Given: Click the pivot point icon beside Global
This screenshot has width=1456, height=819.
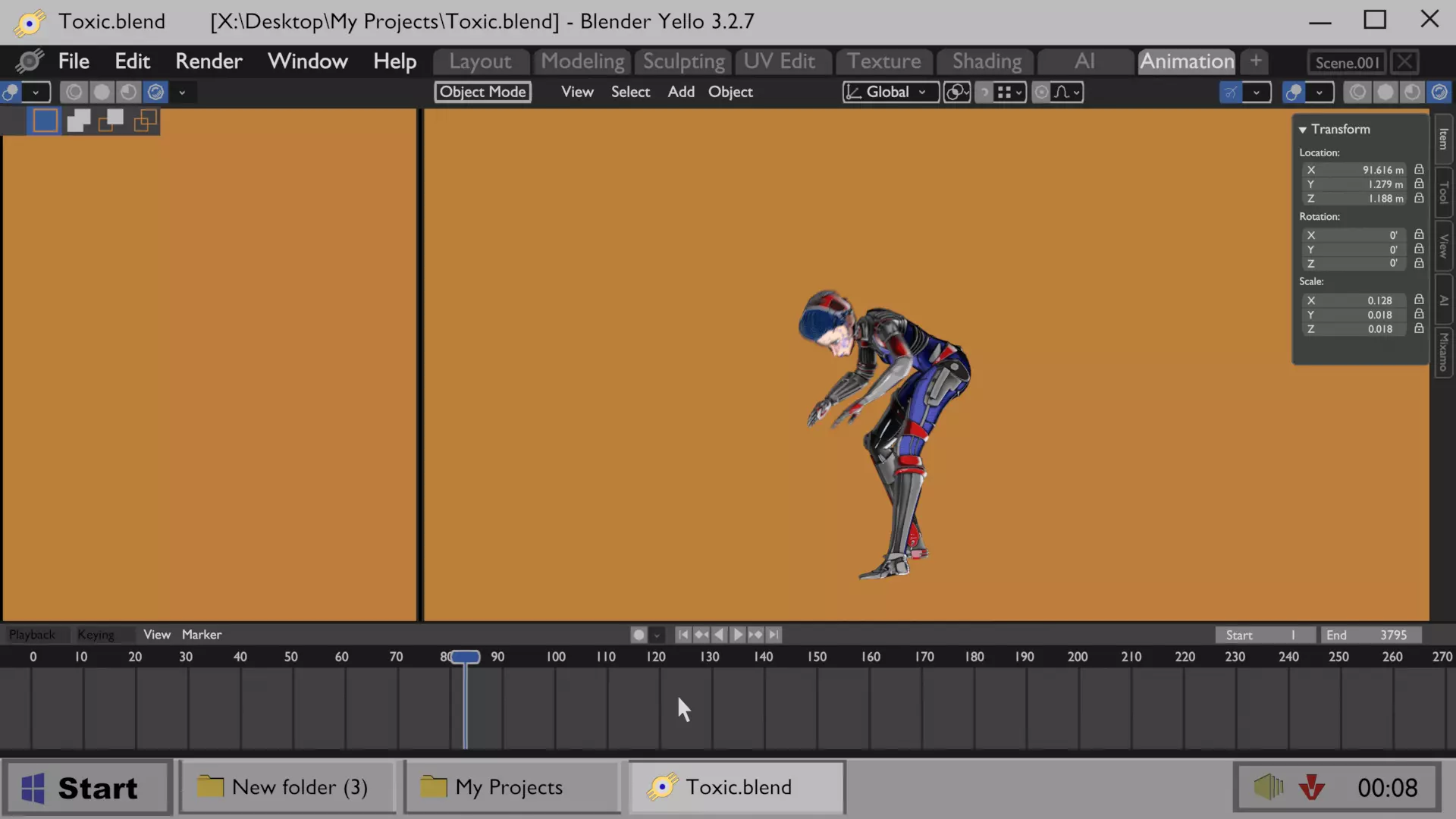Looking at the screenshot, I should pos(957,93).
